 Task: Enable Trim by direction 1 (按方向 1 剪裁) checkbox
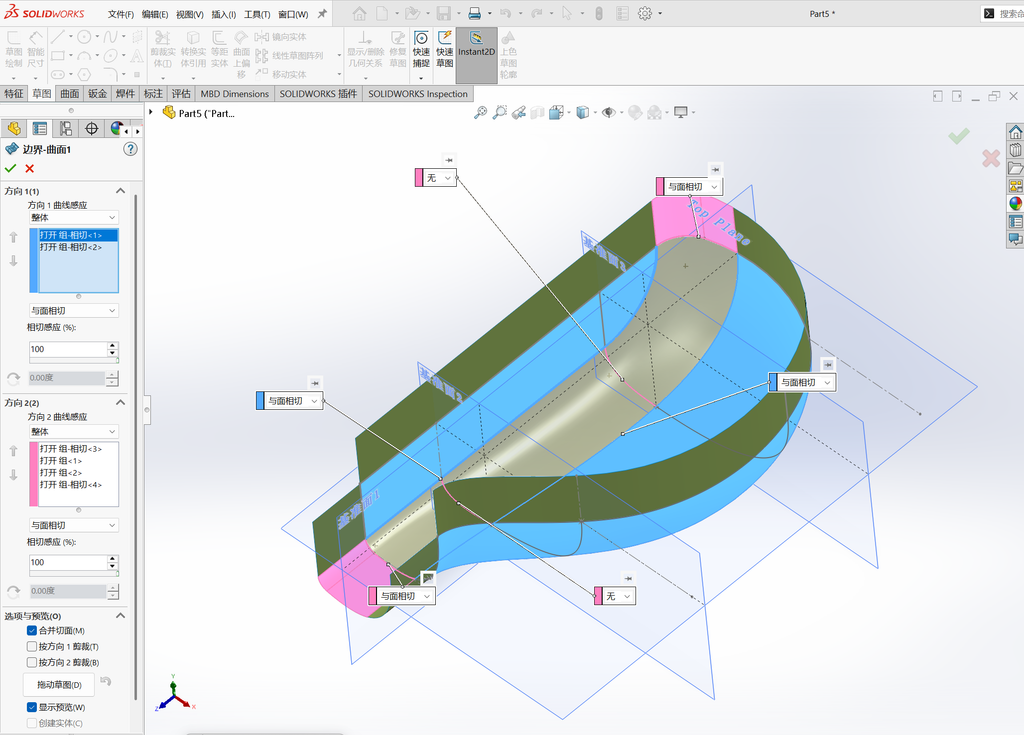[x=31, y=646]
